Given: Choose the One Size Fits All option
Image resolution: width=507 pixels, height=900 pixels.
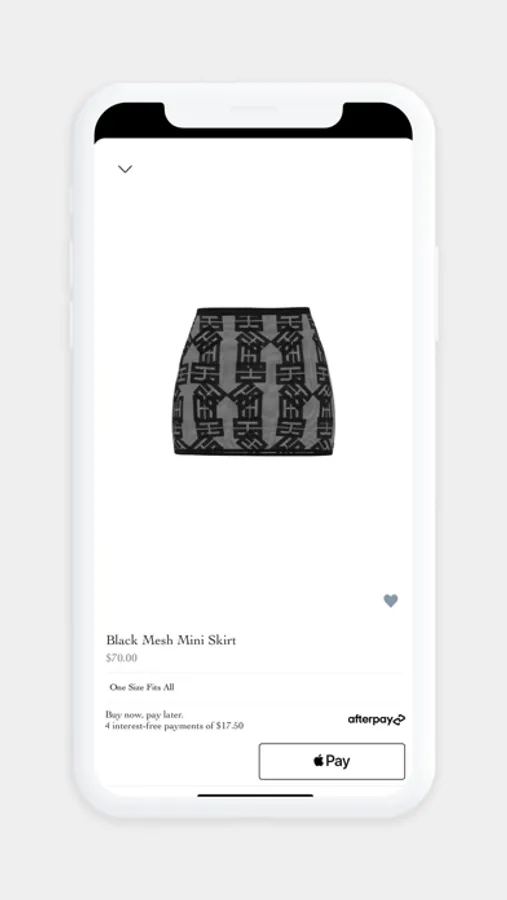Looking at the screenshot, I should tap(142, 687).
